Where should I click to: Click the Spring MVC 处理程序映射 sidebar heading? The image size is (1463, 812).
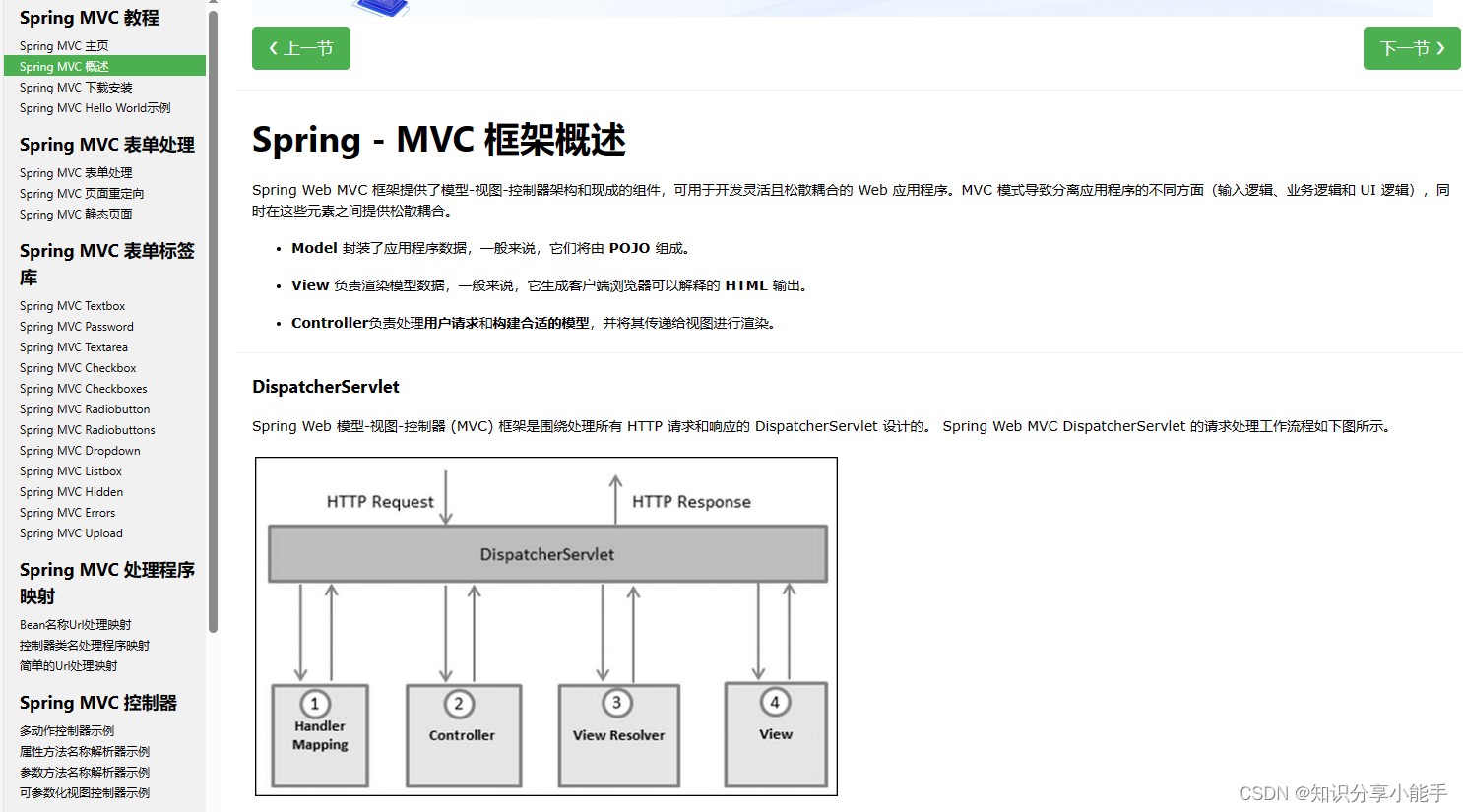107,583
